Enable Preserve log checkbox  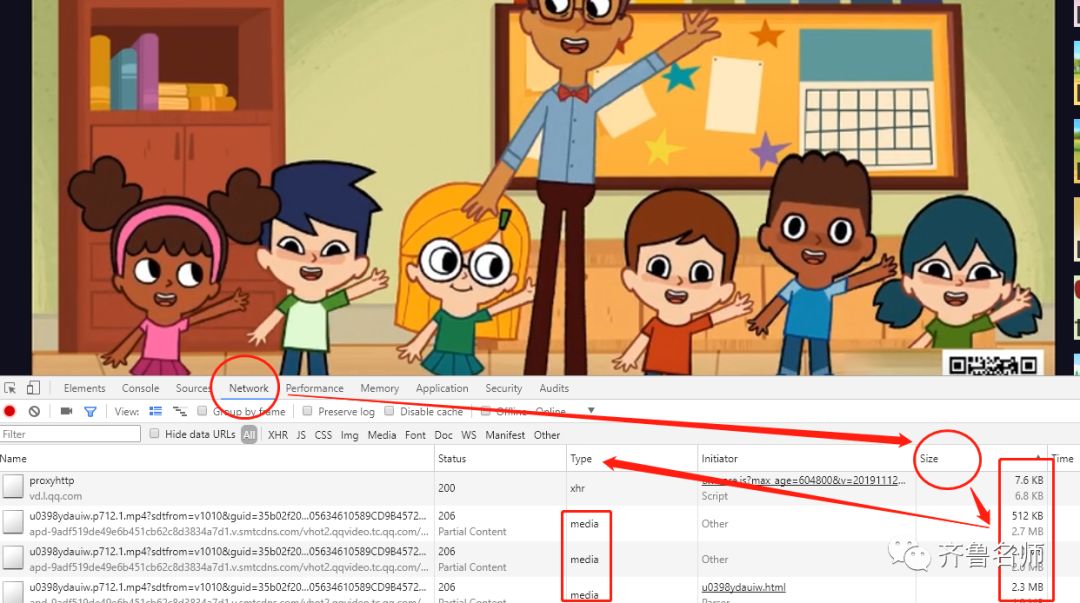[x=307, y=411]
